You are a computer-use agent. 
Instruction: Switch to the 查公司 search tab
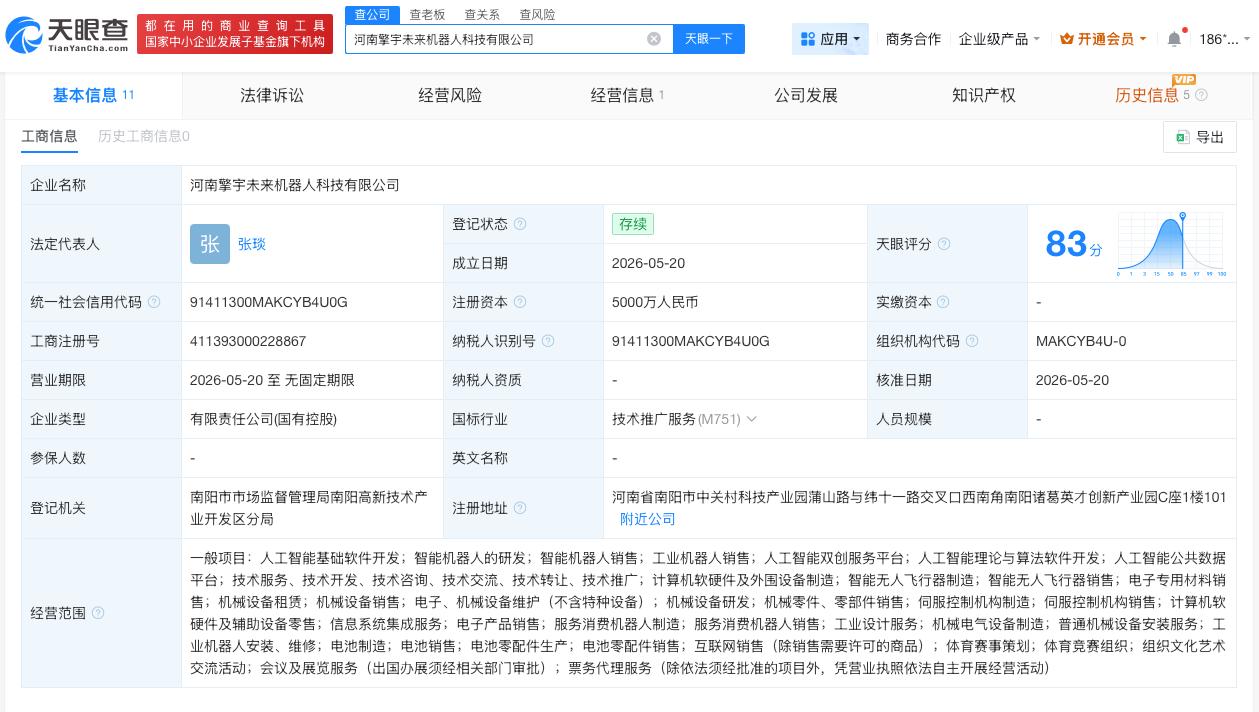(373, 14)
